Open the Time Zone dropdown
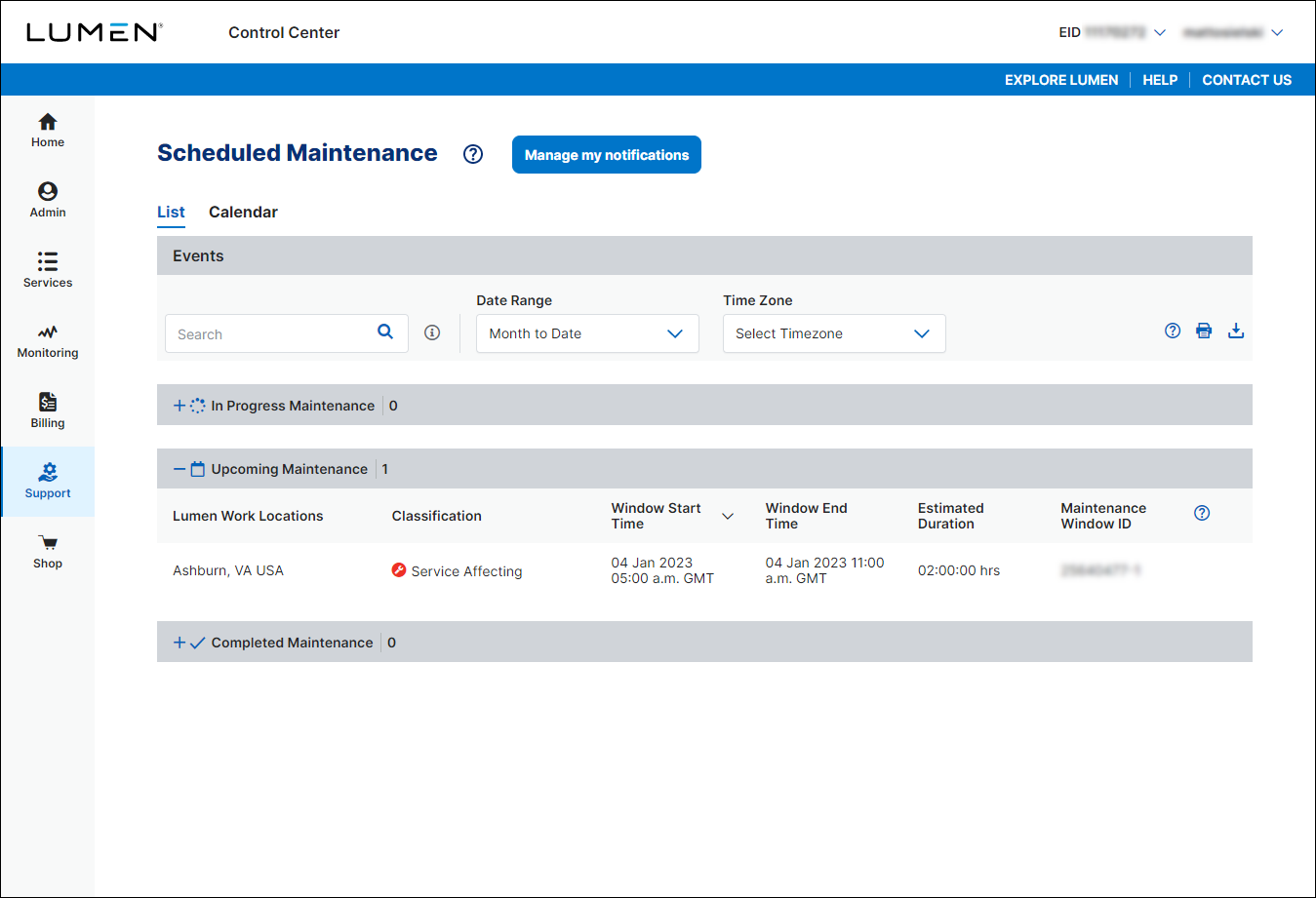Viewport: 1316px width, 898px height. pos(834,333)
